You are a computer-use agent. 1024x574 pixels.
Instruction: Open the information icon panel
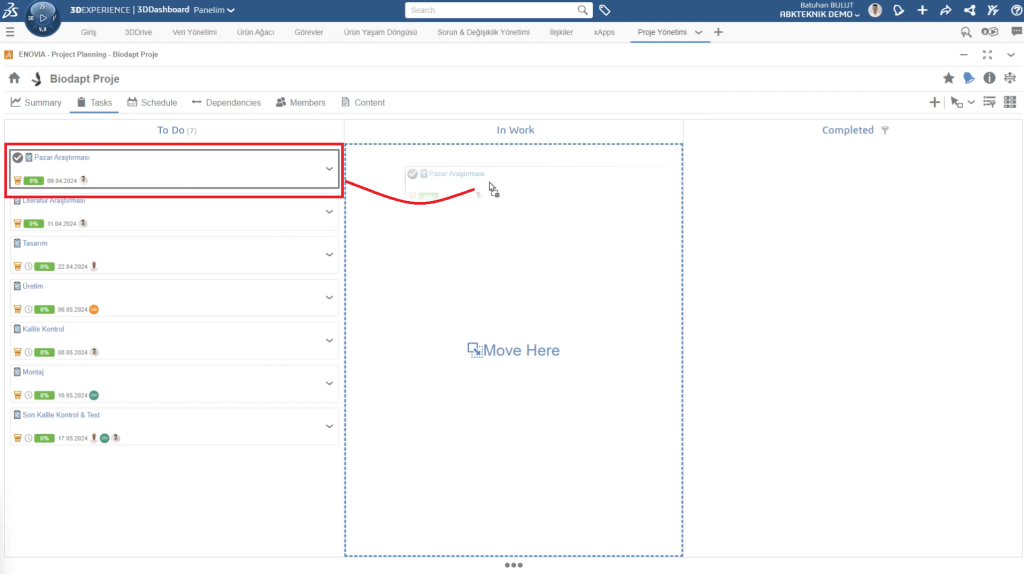[989, 78]
